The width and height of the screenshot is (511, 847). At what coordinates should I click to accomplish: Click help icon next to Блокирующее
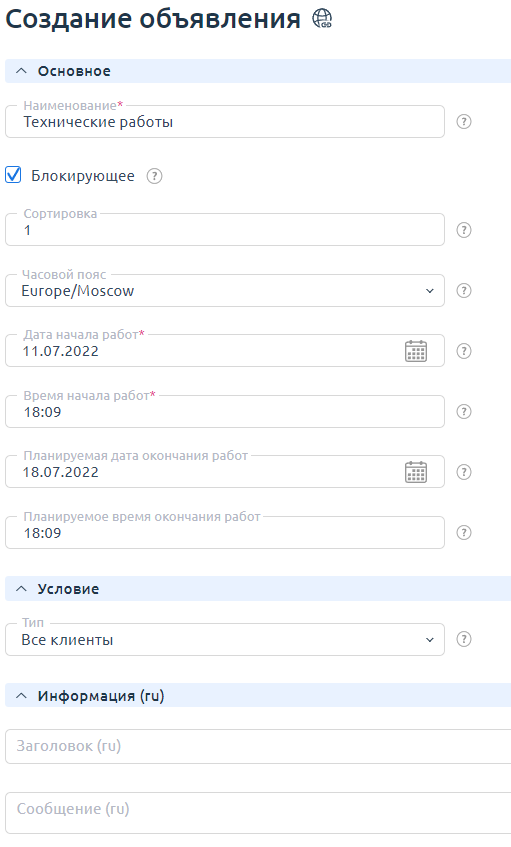154,176
